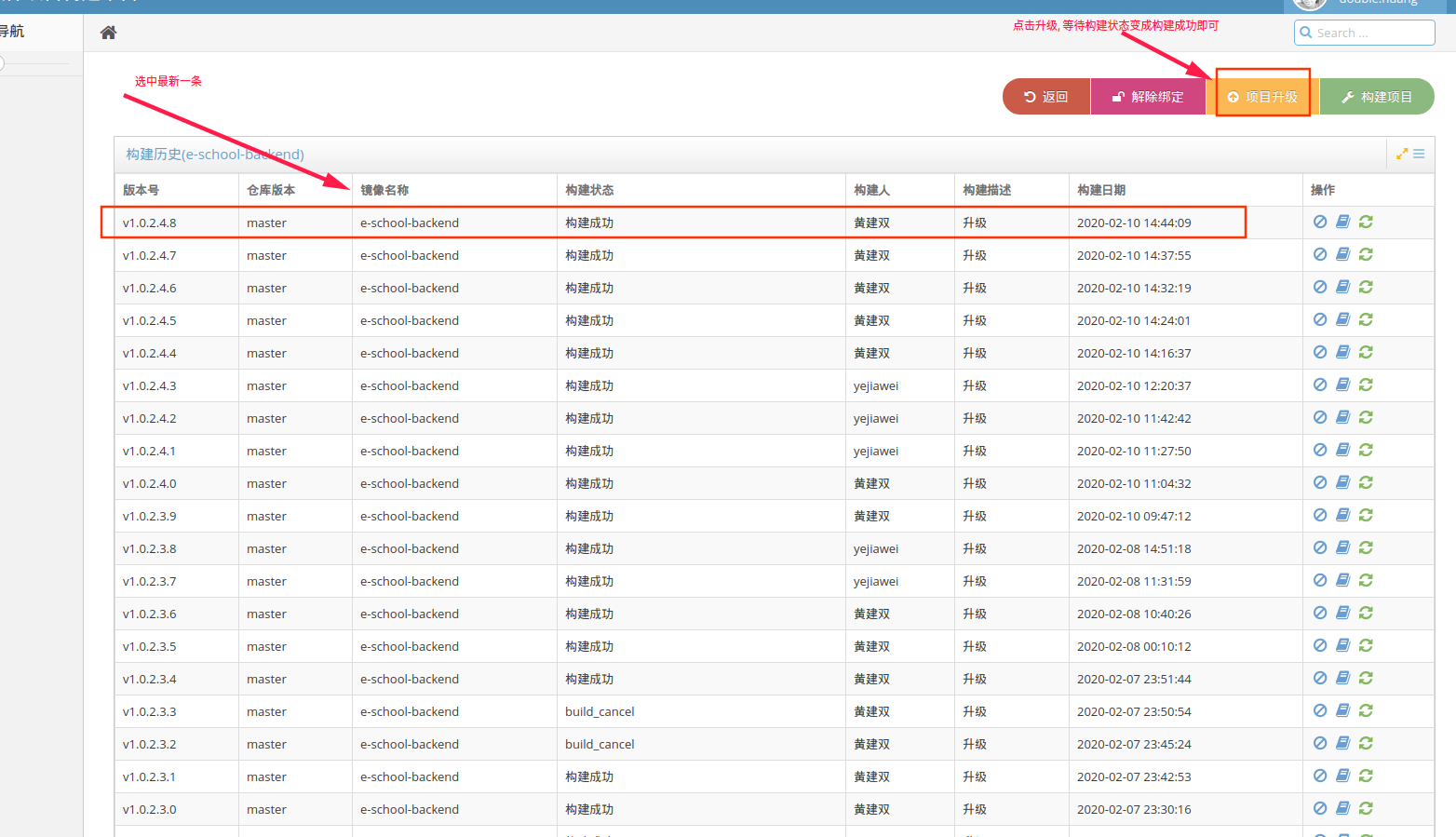The width and height of the screenshot is (1456, 837).
Task: Focus the Search box in the header
Action: click(x=1364, y=33)
